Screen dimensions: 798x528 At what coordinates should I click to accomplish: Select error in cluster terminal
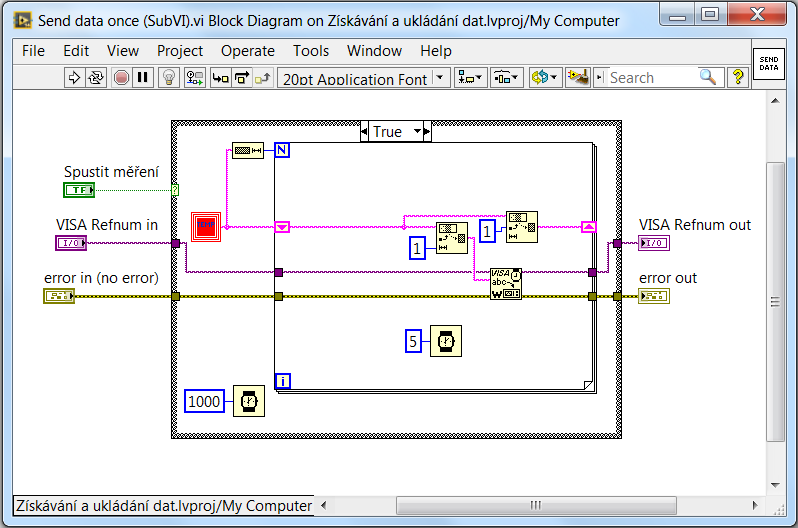(x=59, y=296)
